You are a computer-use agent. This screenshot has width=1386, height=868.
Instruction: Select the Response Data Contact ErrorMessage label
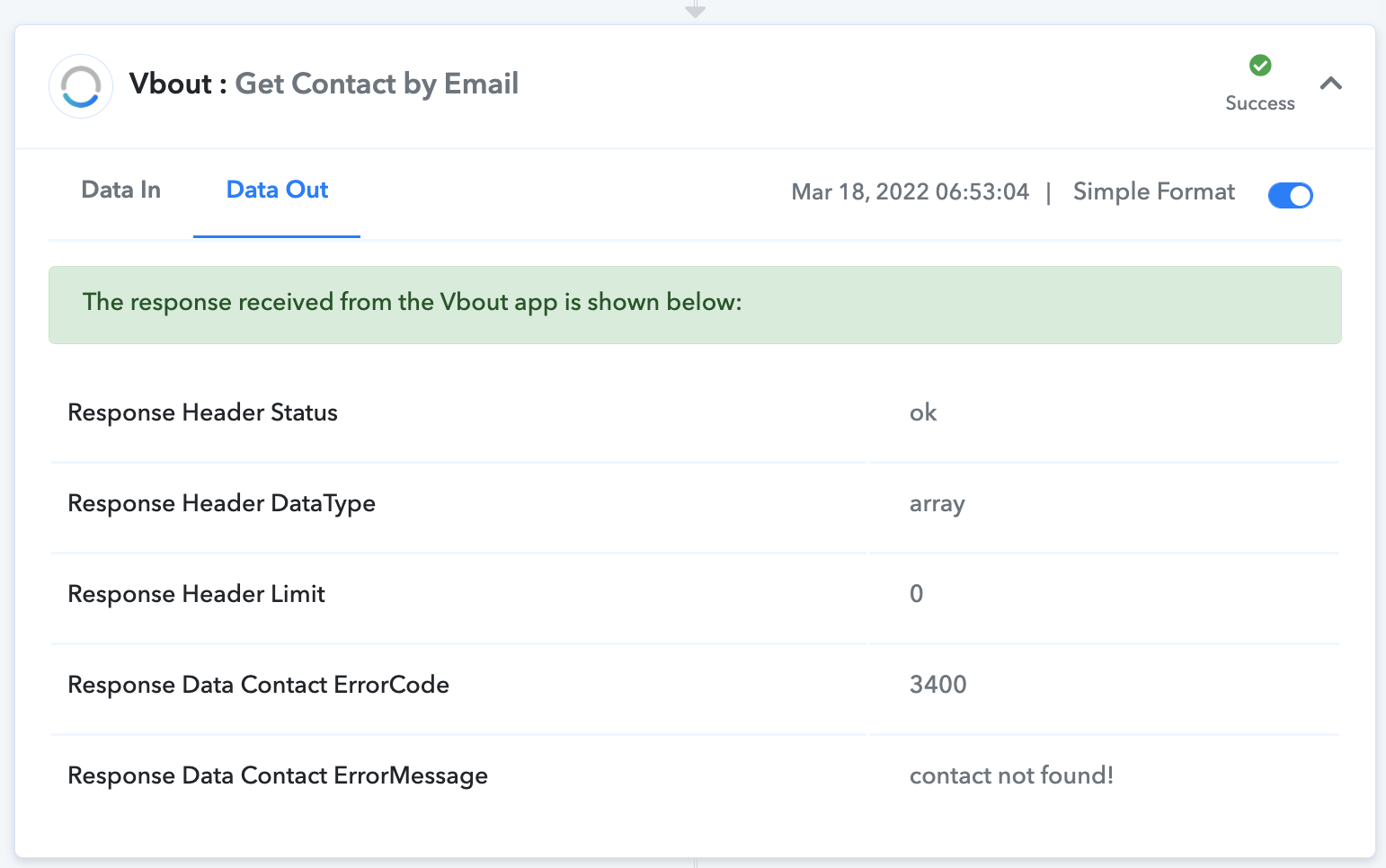coord(278,775)
